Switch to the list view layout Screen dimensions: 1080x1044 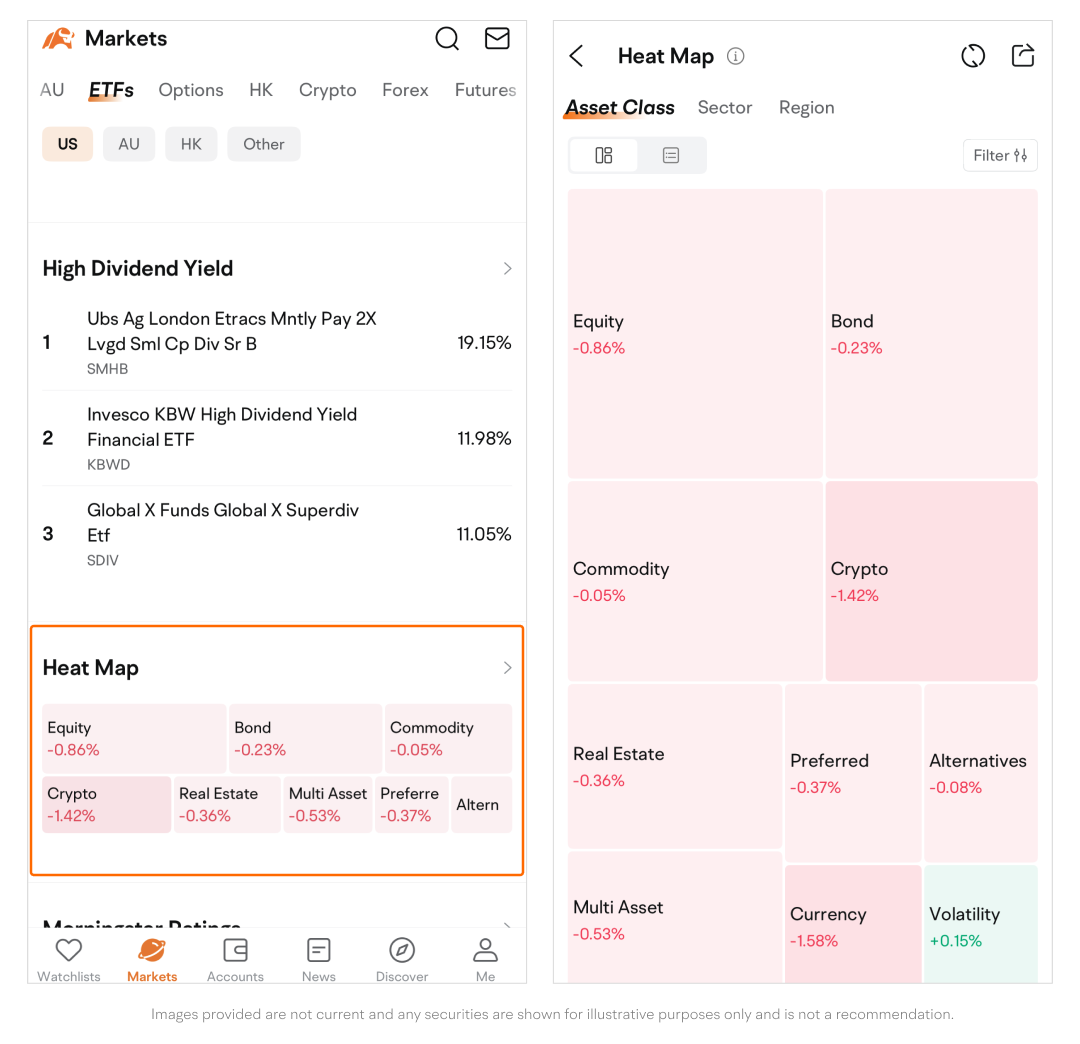(x=671, y=155)
